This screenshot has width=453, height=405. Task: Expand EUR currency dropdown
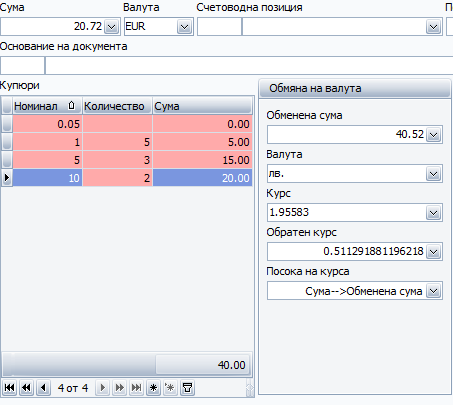184,27
